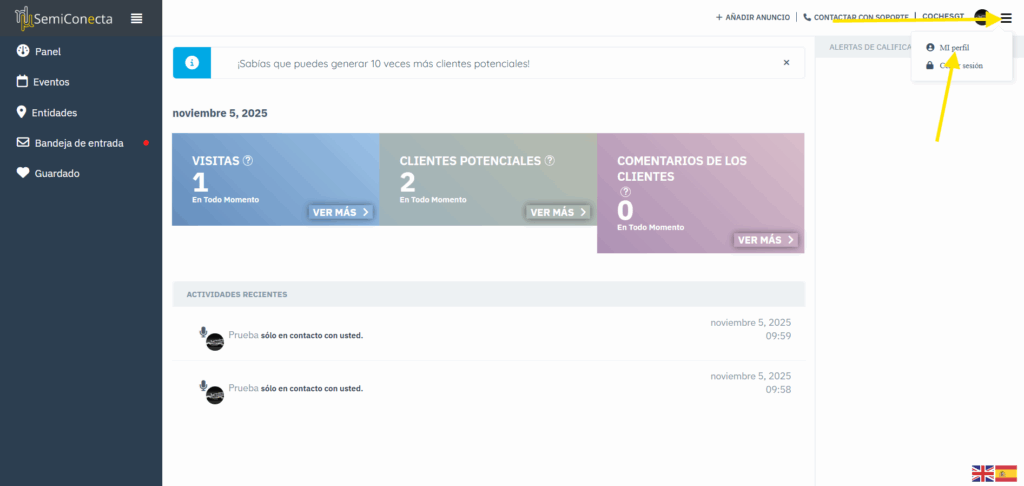This screenshot has height=486, width=1024.
Task: Click AÑADIR ANUNCIO in the top bar
Action: point(752,17)
